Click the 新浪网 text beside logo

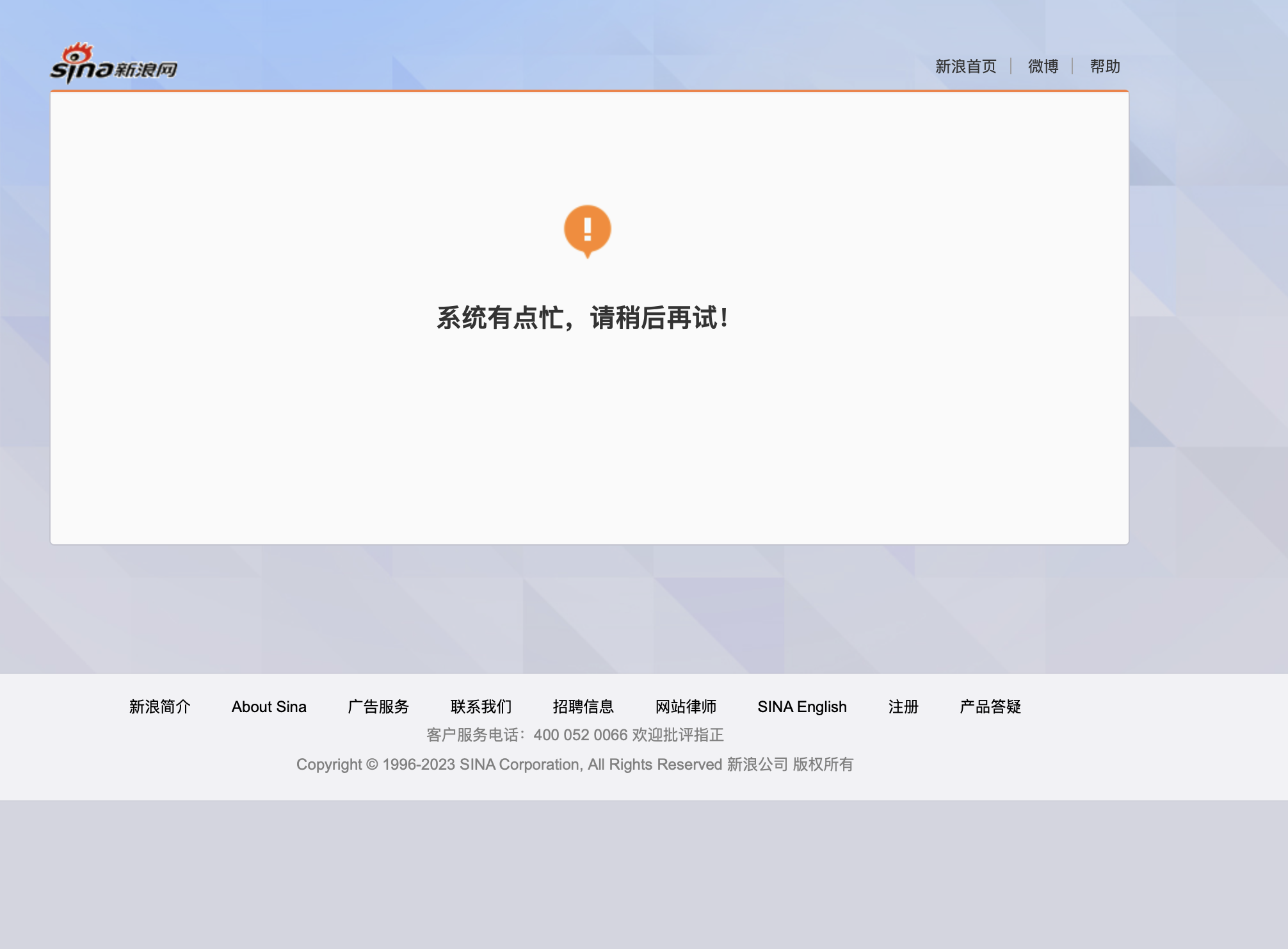[146, 70]
